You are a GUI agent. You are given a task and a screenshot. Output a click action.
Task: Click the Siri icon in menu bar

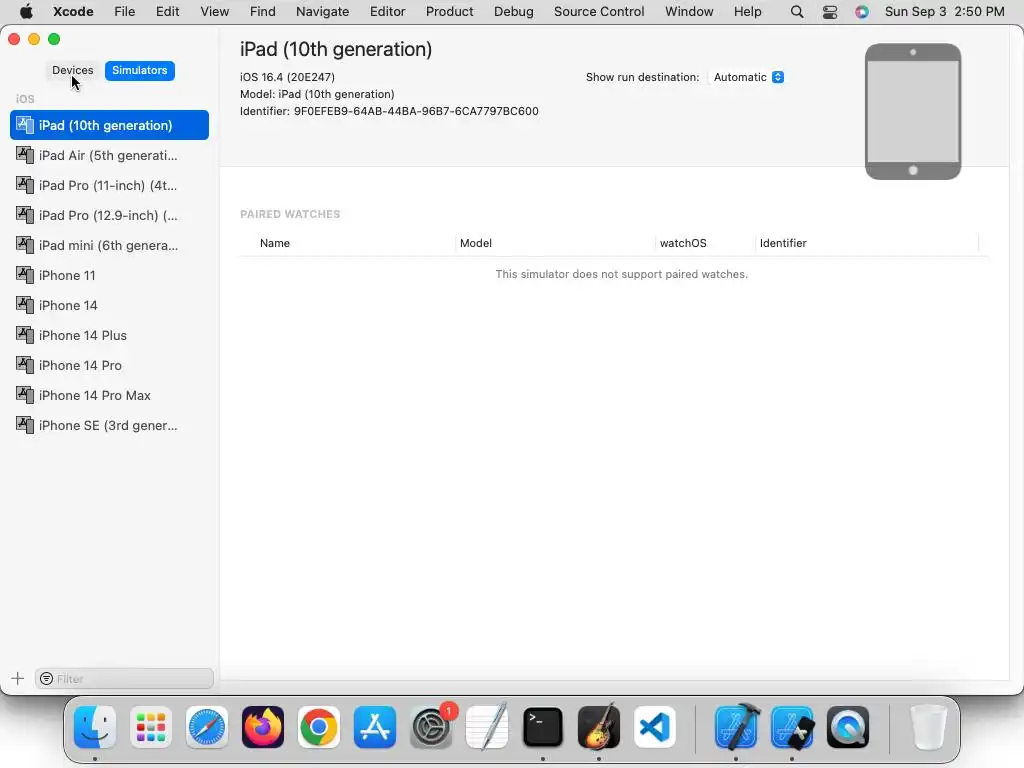[862, 12]
